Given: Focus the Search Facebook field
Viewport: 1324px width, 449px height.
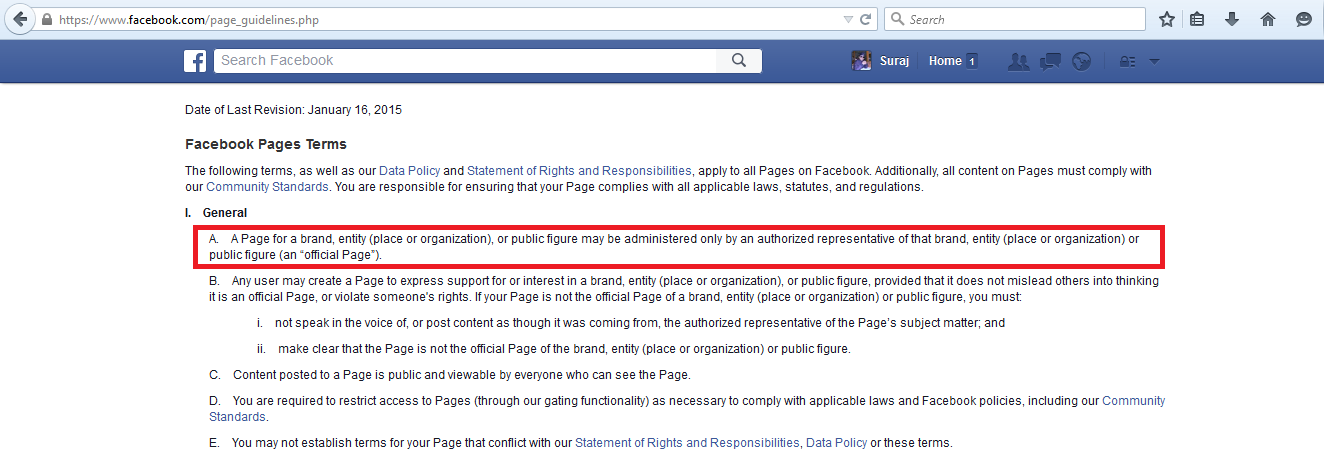Looking at the screenshot, I should [x=465, y=61].
